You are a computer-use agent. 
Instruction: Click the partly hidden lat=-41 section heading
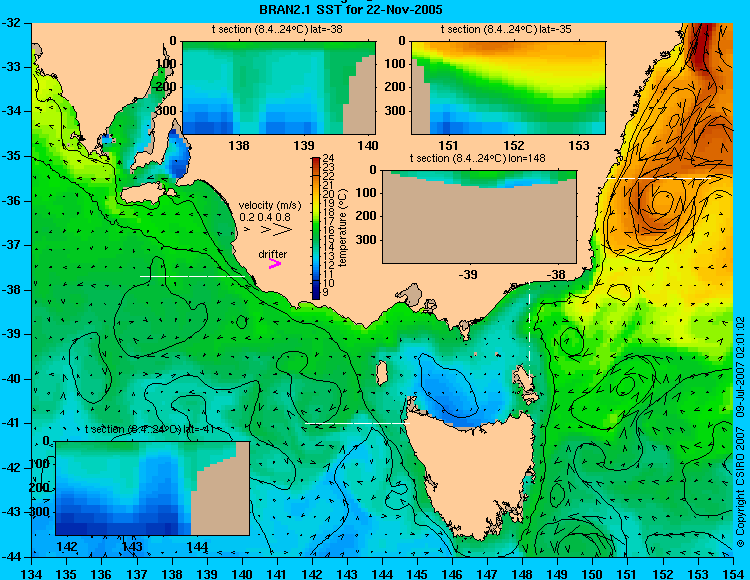click(x=149, y=429)
